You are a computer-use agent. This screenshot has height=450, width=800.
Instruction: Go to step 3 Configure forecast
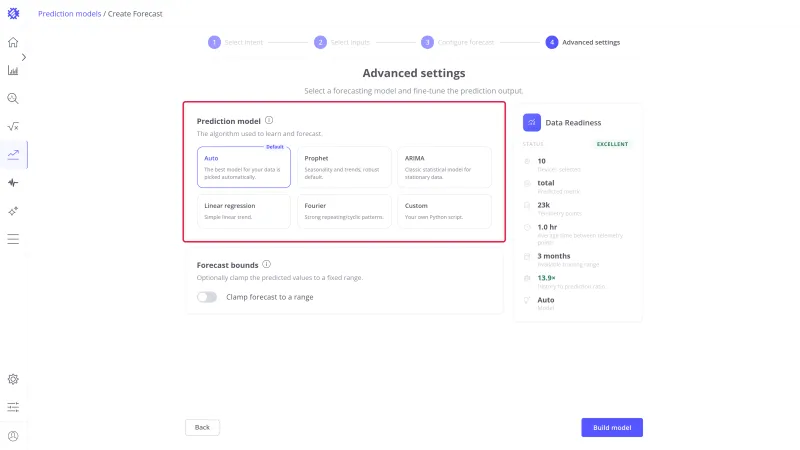point(458,42)
